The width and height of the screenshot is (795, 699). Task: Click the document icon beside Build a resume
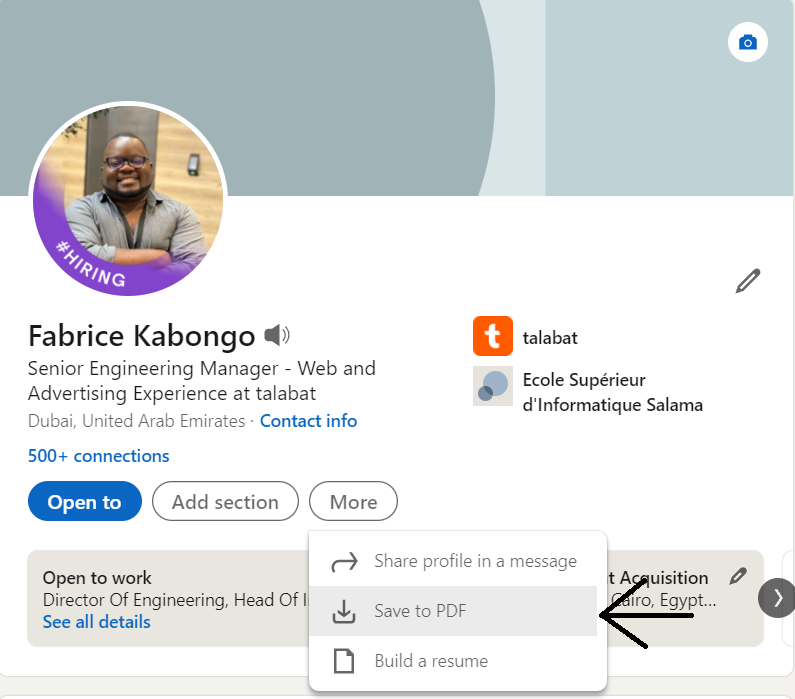(x=344, y=661)
